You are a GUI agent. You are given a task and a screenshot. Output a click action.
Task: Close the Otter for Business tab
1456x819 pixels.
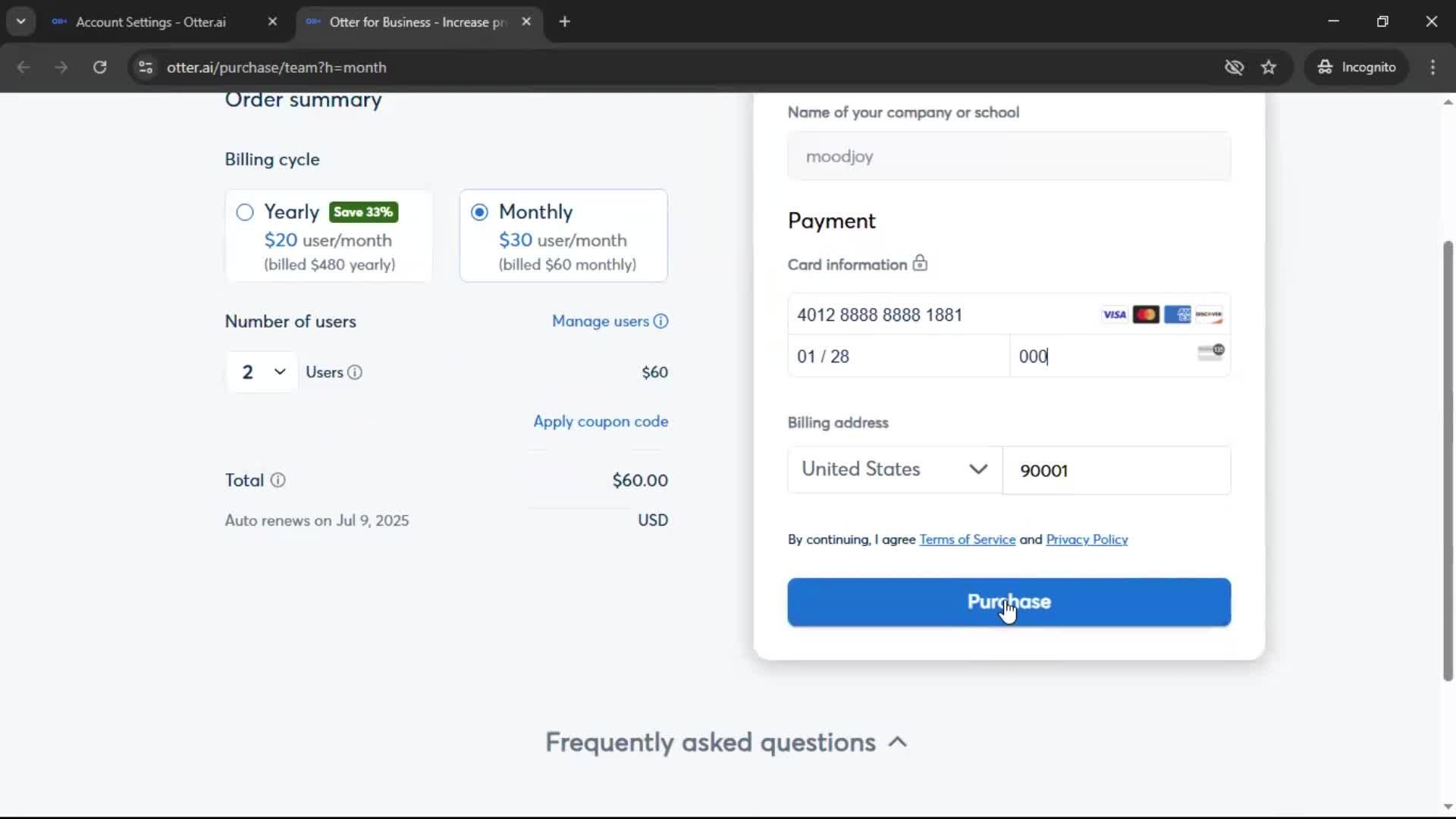526,22
